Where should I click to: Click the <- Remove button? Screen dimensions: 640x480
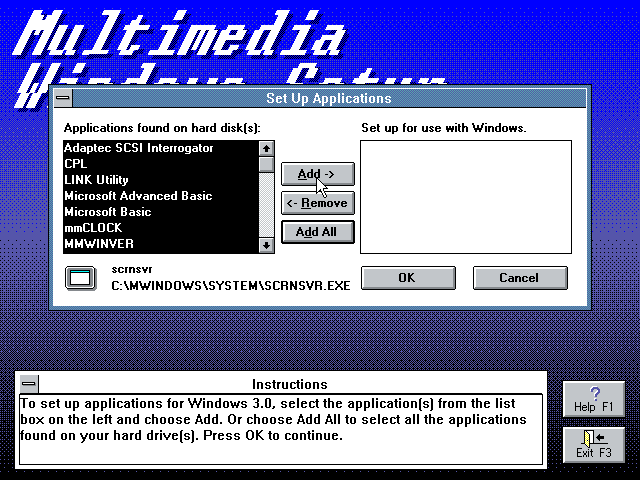click(318, 203)
